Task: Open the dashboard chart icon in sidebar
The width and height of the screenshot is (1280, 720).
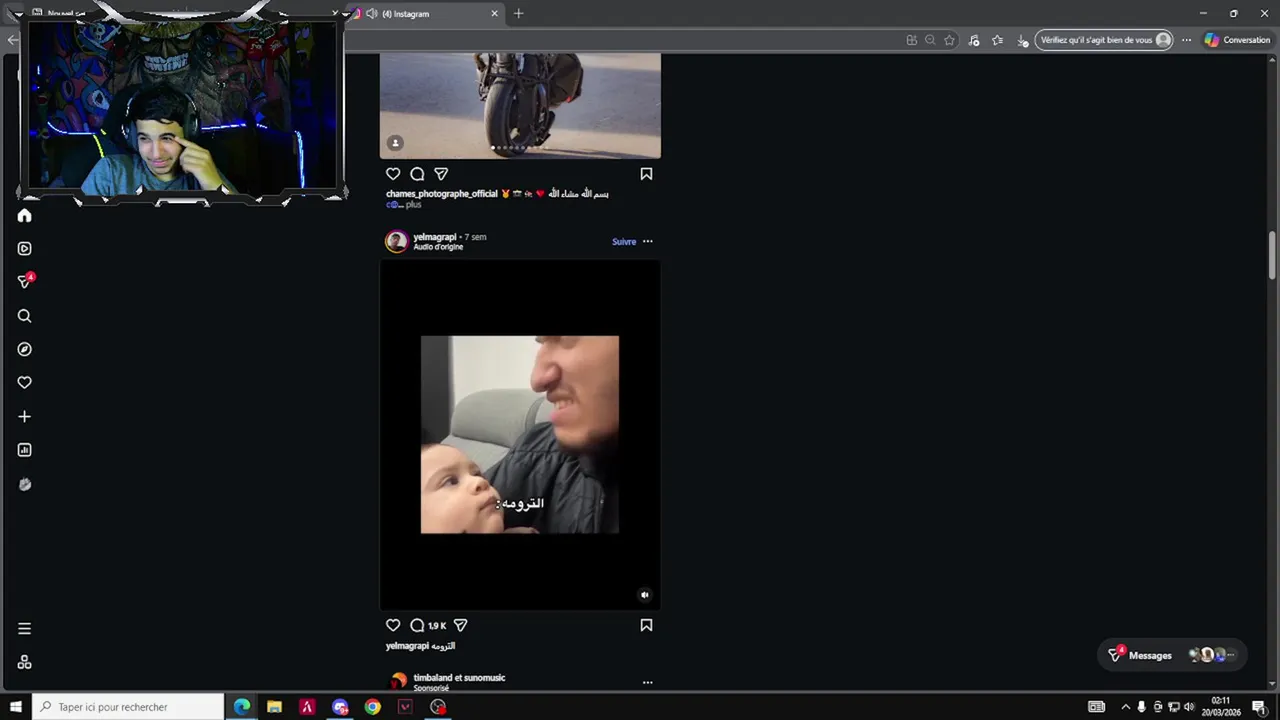Action: pyautogui.click(x=25, y=450)
